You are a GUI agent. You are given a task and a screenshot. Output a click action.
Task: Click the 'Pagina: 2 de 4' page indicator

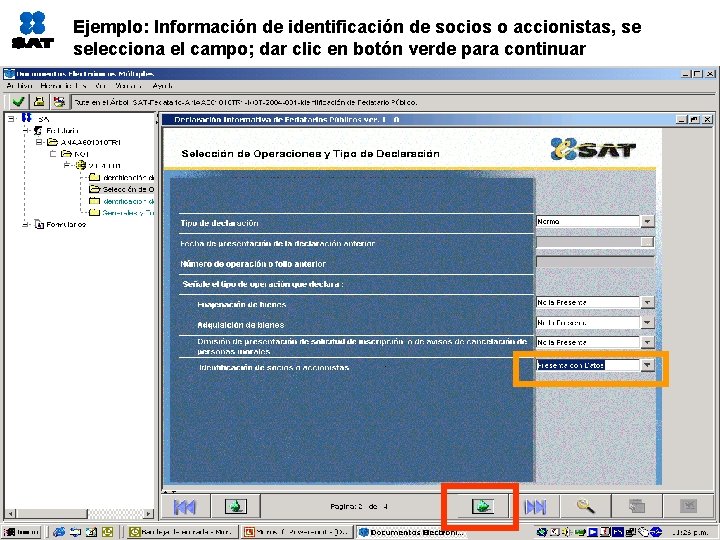point(359,507)
